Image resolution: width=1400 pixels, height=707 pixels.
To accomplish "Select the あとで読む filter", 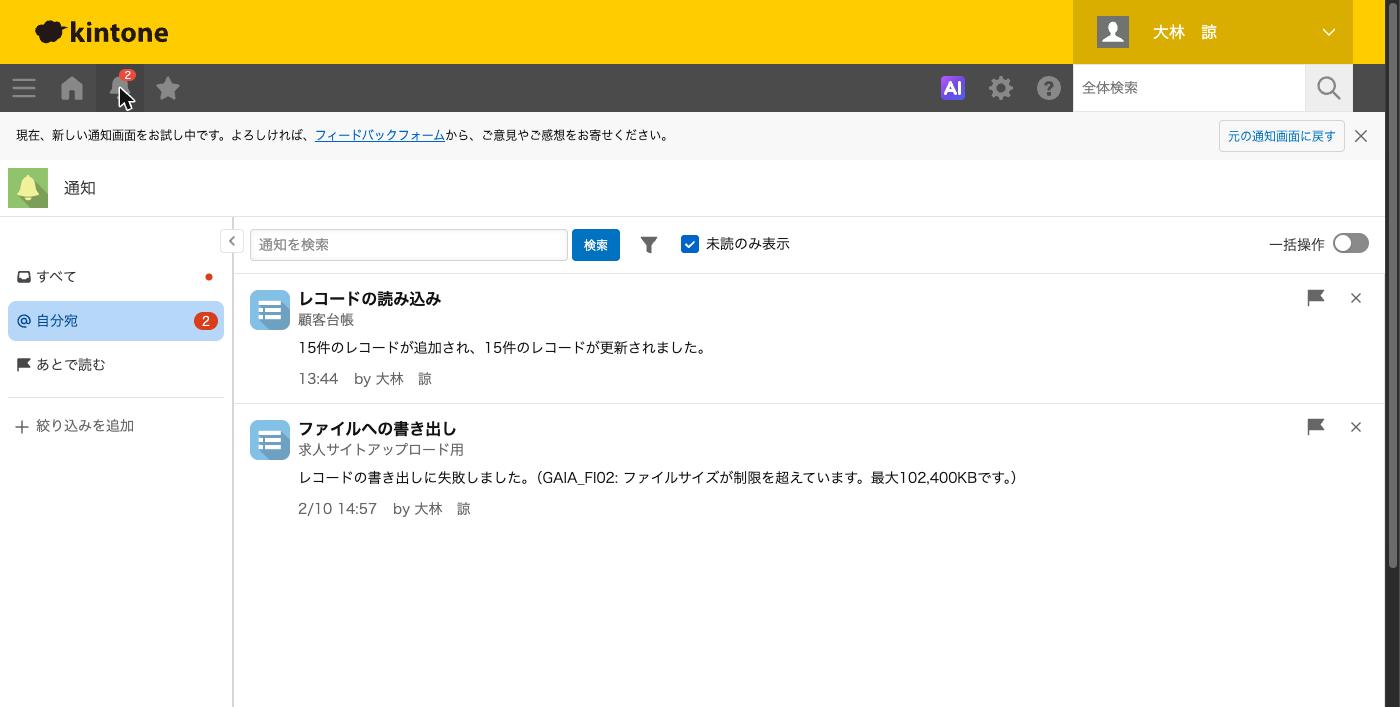I will 116,365.
